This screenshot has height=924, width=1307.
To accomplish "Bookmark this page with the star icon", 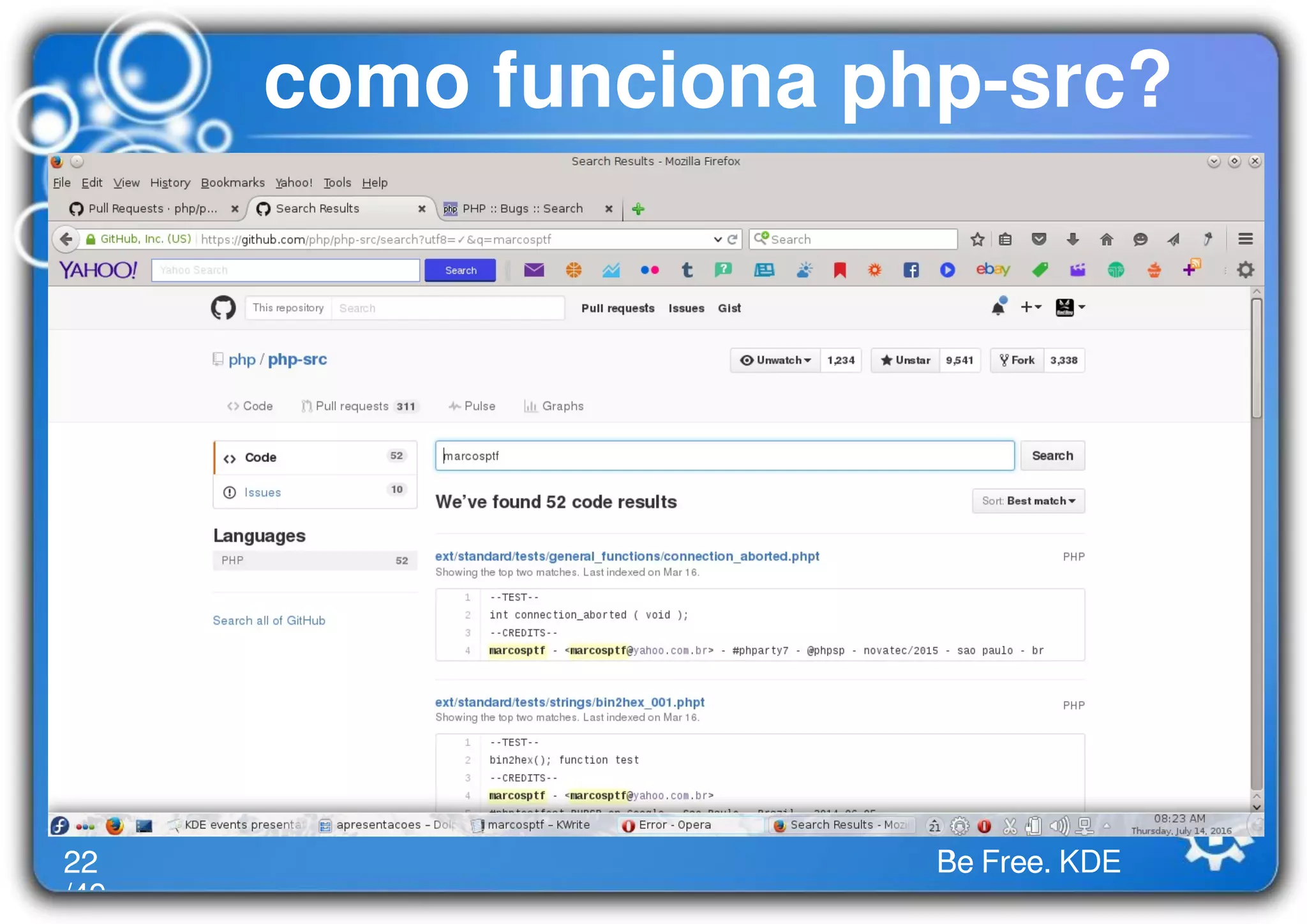I will click(977, 239).
